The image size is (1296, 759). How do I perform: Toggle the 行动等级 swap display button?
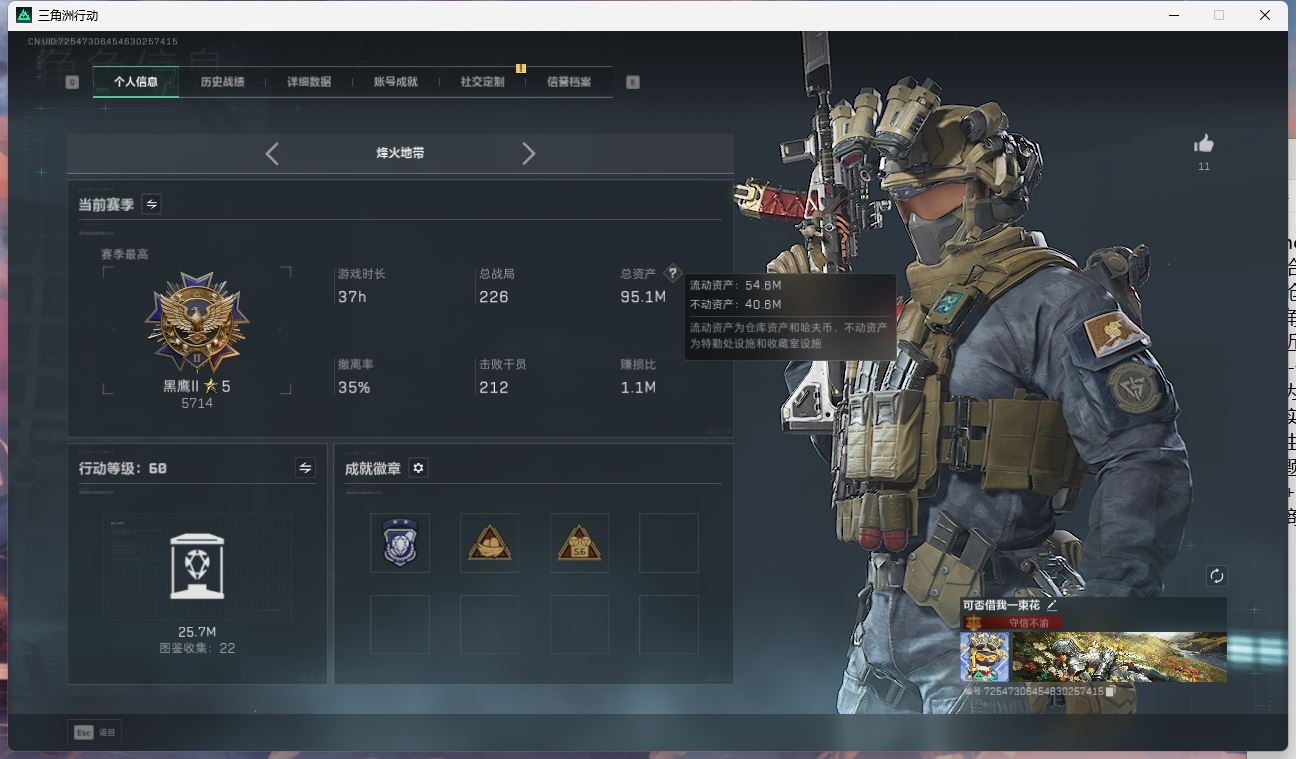305,468
